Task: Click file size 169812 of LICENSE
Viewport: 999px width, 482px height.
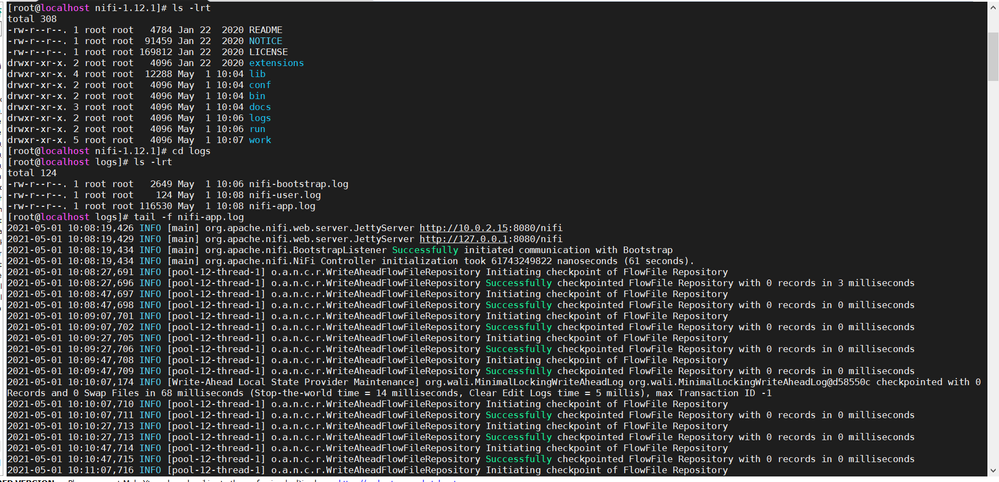Action: 155,52
